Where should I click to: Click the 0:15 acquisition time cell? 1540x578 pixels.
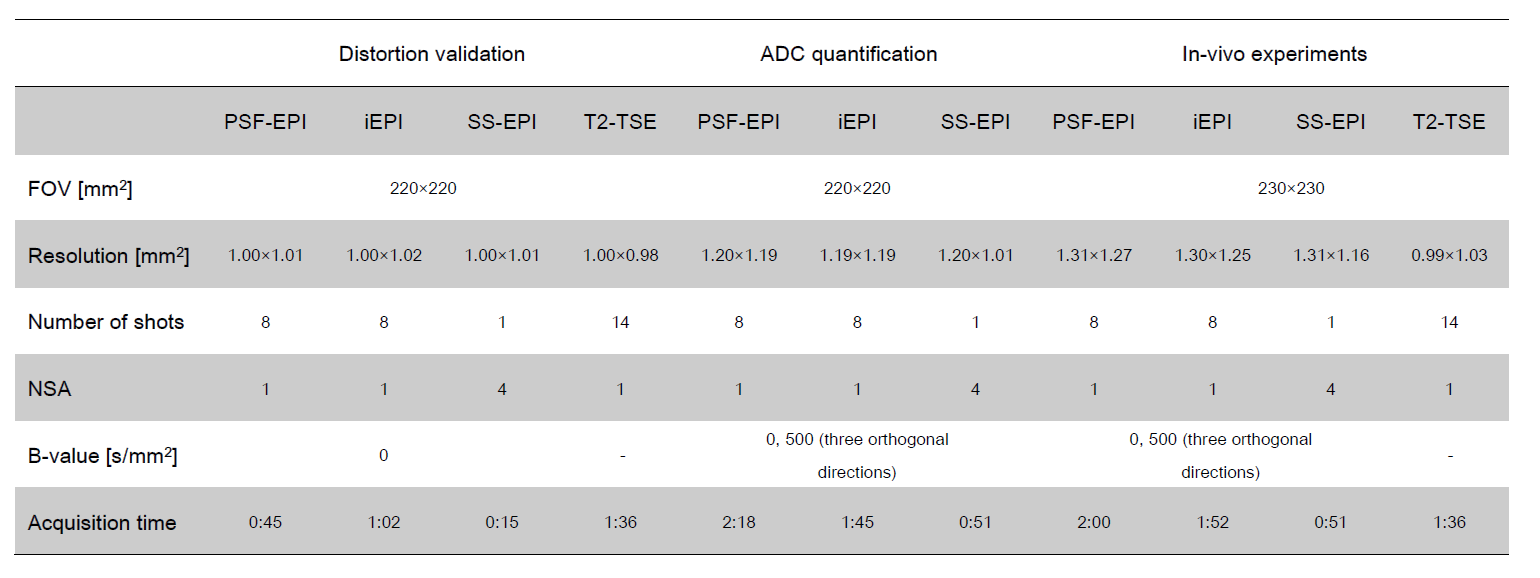[502, 522]
